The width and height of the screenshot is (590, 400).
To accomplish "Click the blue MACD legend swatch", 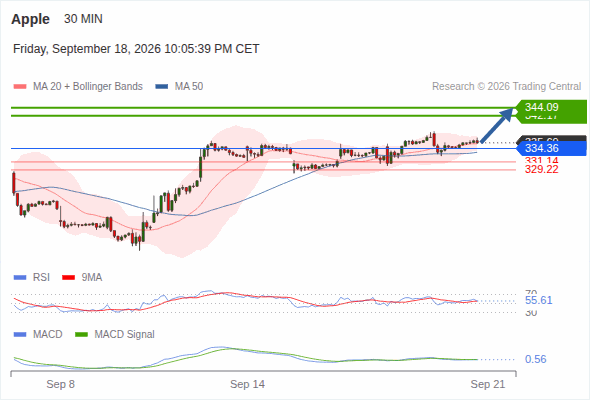I will click(20, 335).
